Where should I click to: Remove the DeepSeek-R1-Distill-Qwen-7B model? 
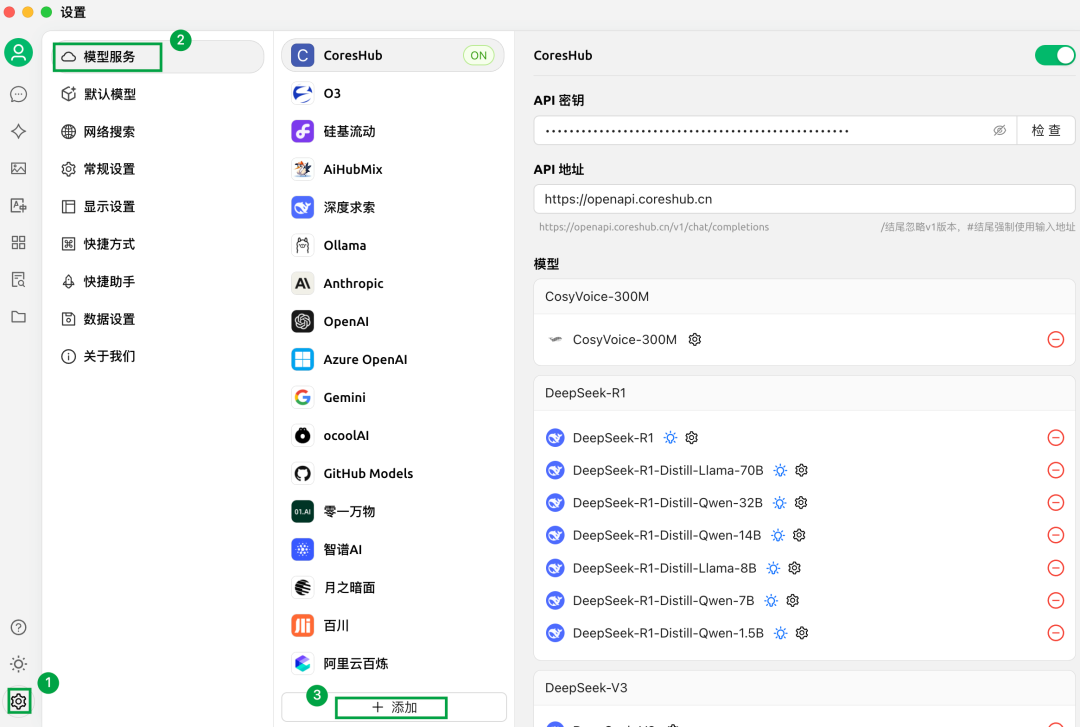pyautogui.click(x=1056, y=600)
